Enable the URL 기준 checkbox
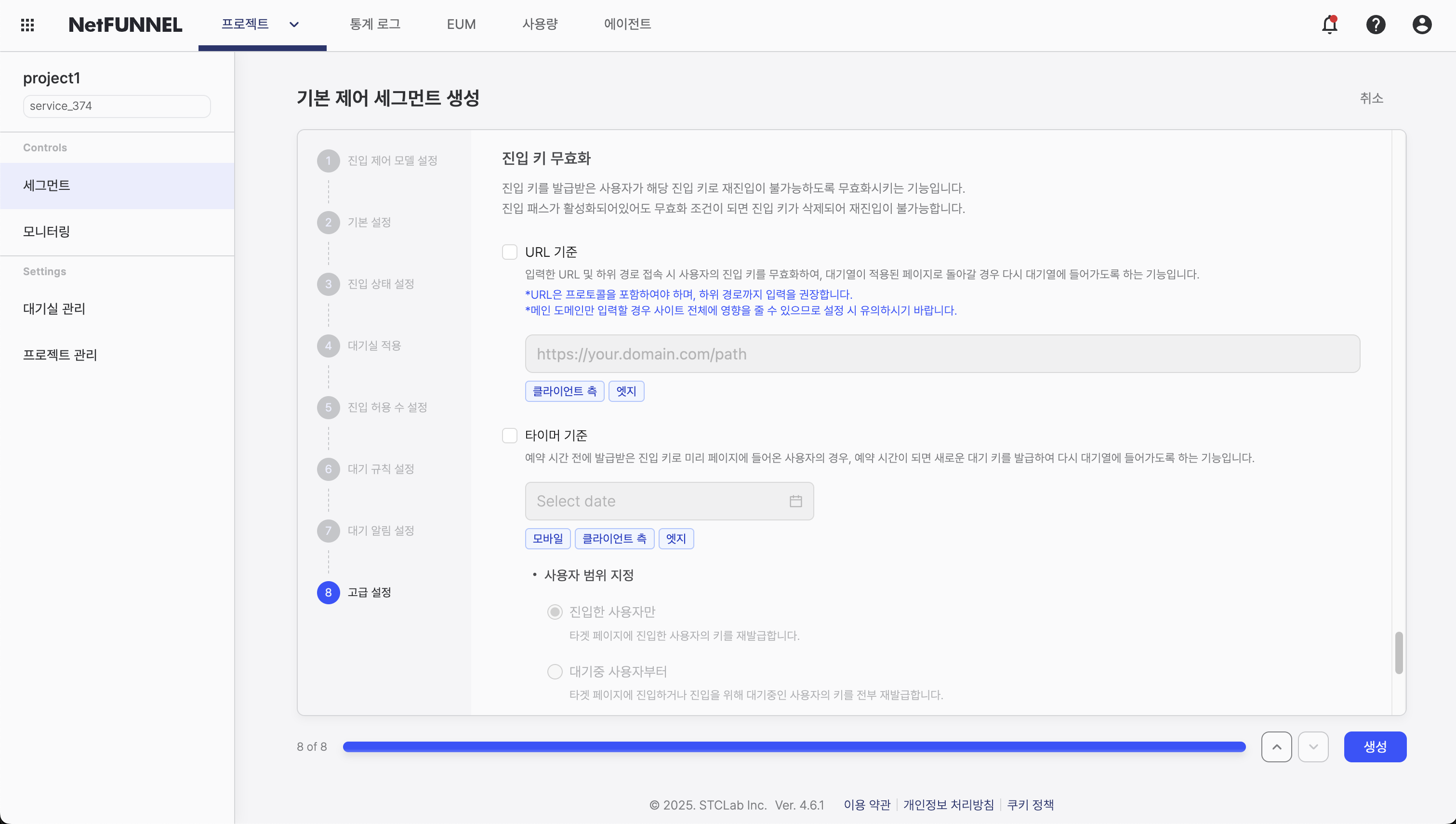Viewport: 1456px width, 824px height. [510, 251]
